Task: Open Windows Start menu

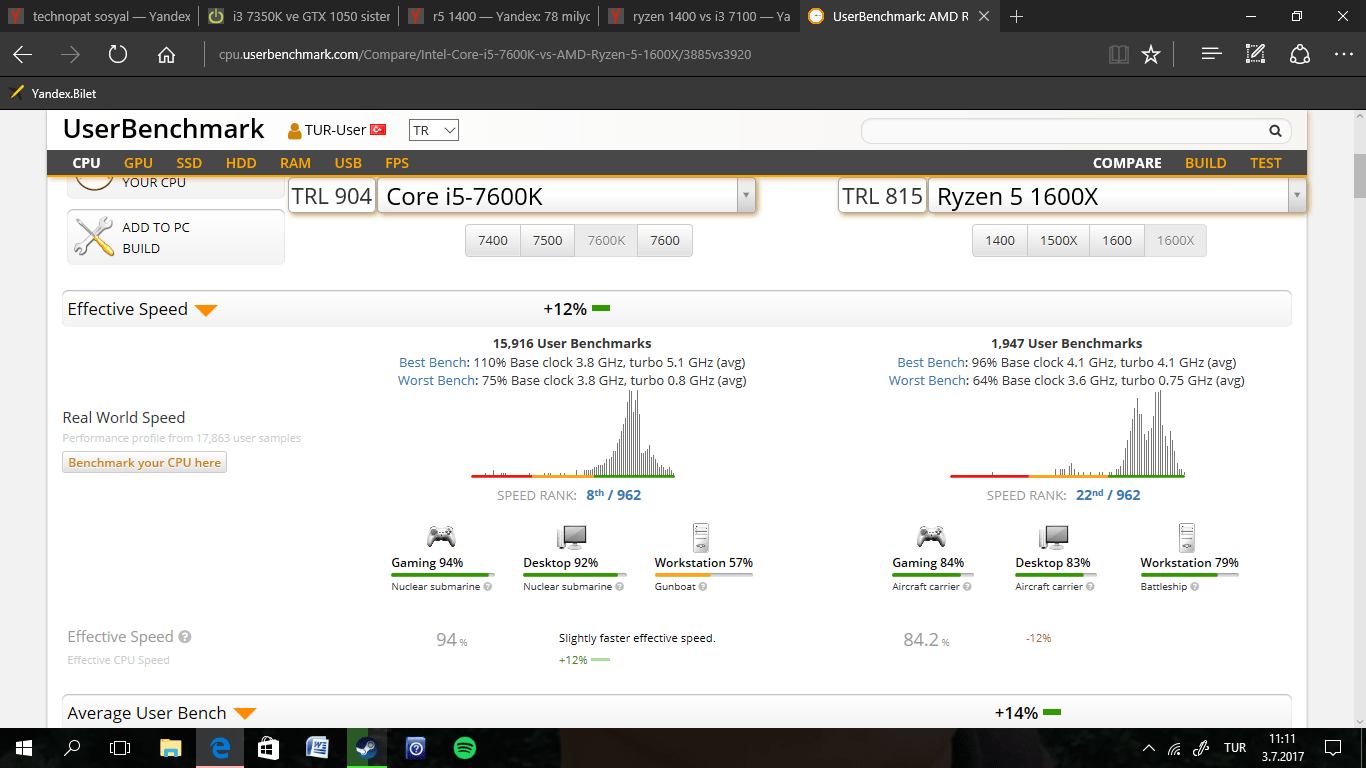Action: click(23, 748)
